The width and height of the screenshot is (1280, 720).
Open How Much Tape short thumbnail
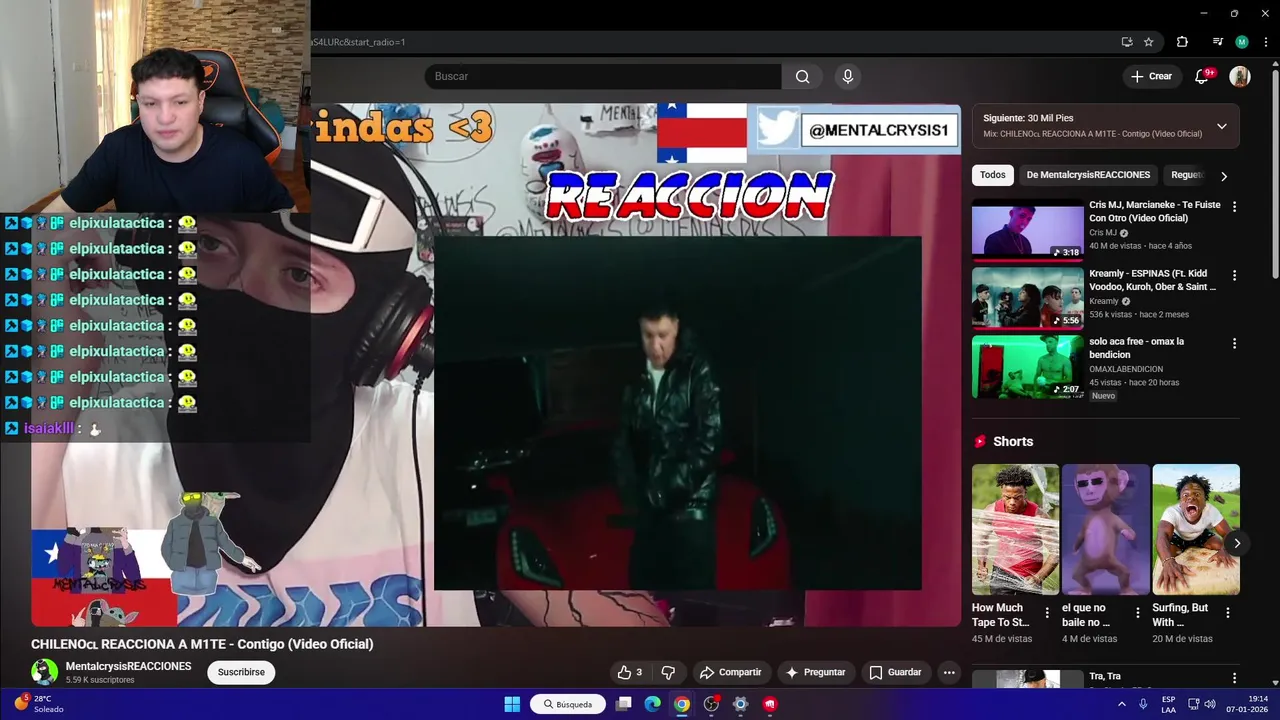[1015, 529]
